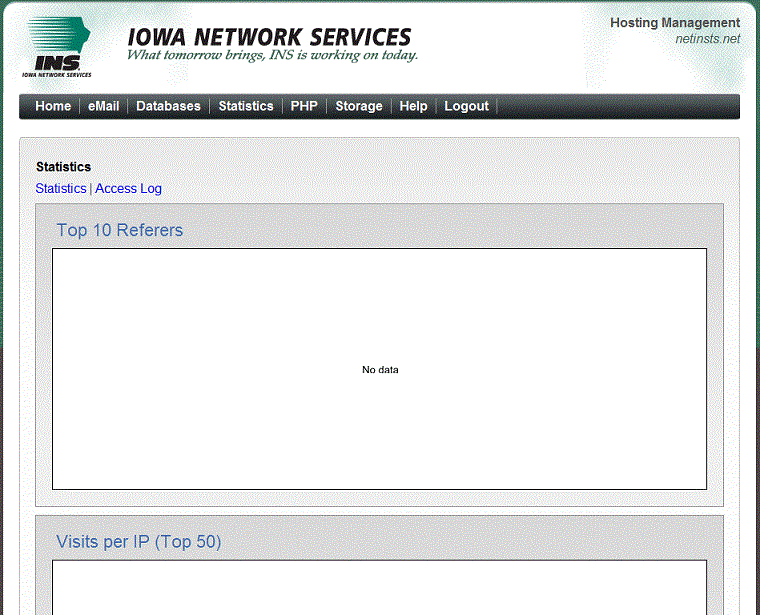This screenshot has height=615, width=760.
Task: Click the No data text in chart
Action: point(380,370)
